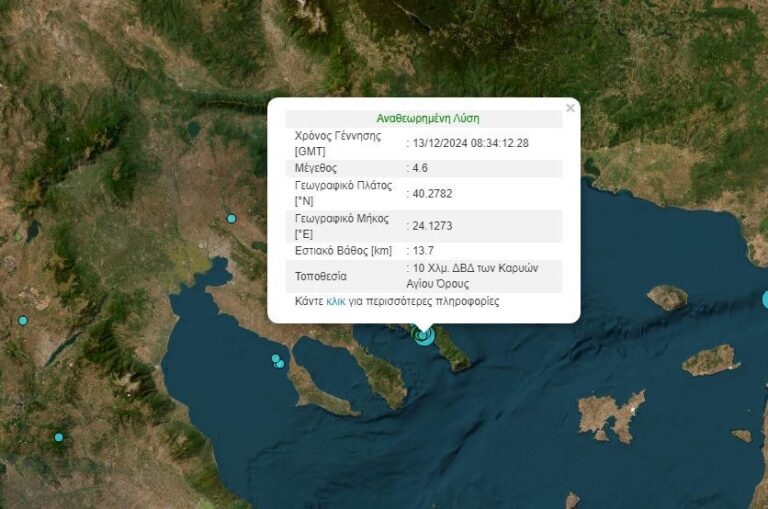
Task: Select the earthquake marker at far left edge
Action: [x=23, y=321]
